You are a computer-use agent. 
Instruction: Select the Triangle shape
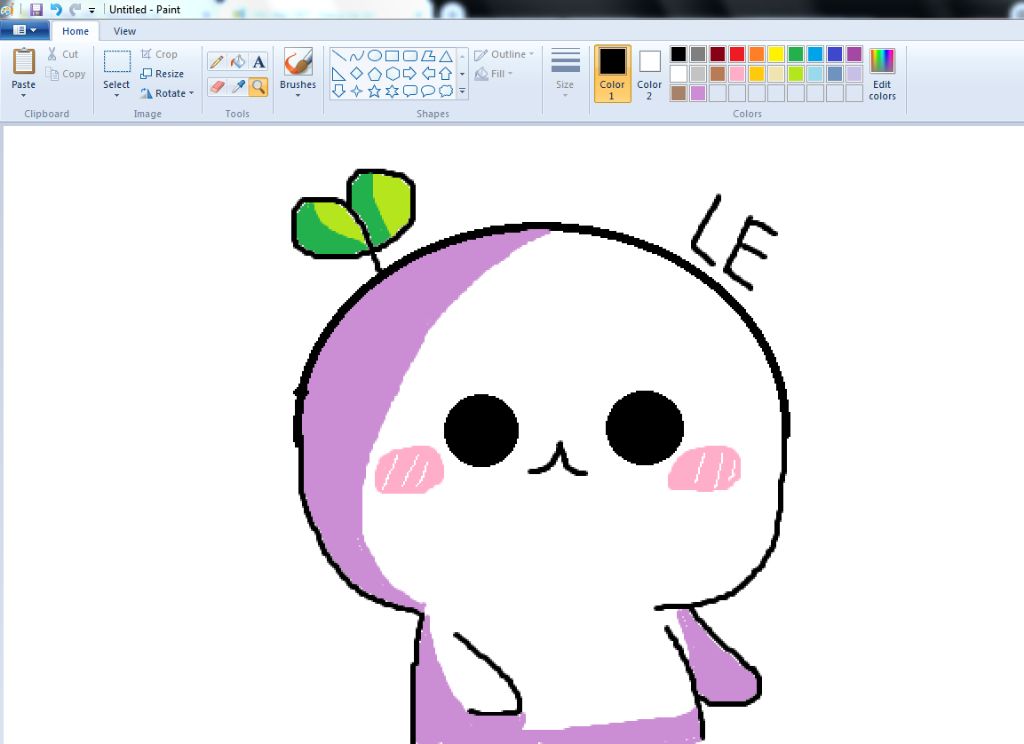445,56
